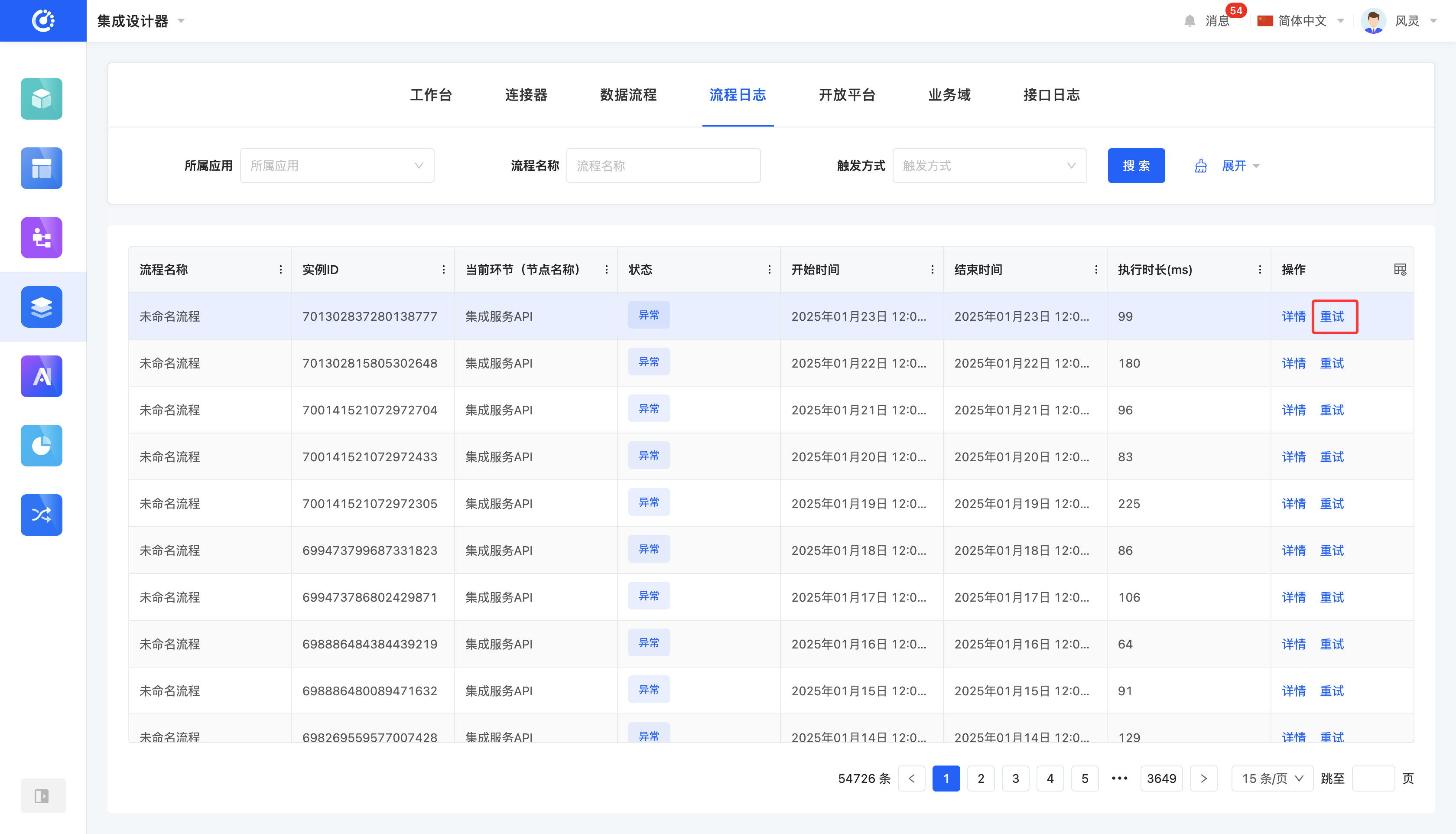Click 详情 for instance 701302815805302648
Image resolution: width=1456 pixels, height=834 pixels.
click(x=1293, y=363)
